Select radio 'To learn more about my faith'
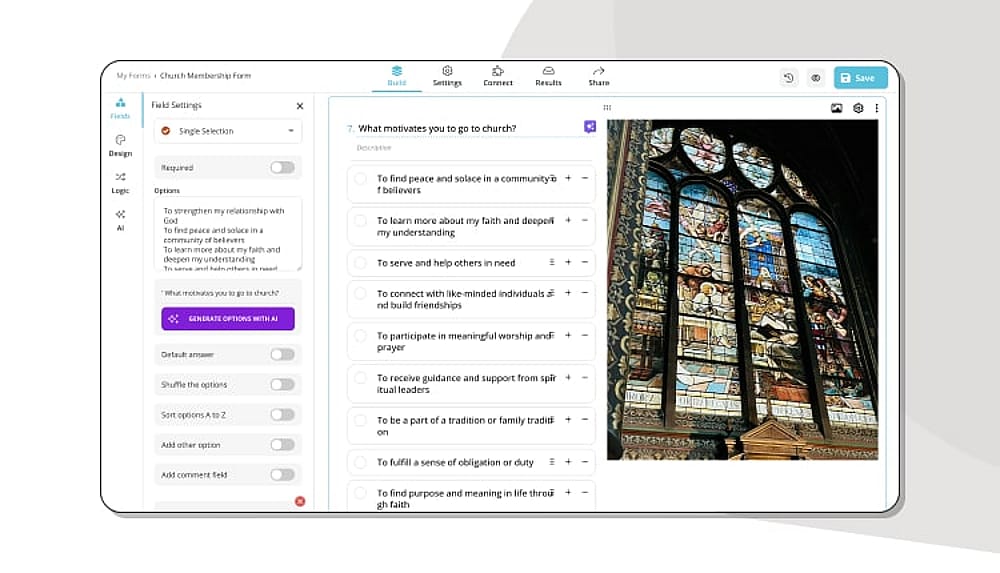This screenshot has width=1000, height=573. tap(360, 221)
